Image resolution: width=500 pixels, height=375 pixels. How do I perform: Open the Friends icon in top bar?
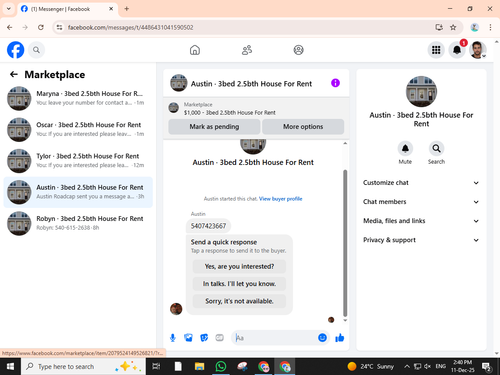click(247, 50)
